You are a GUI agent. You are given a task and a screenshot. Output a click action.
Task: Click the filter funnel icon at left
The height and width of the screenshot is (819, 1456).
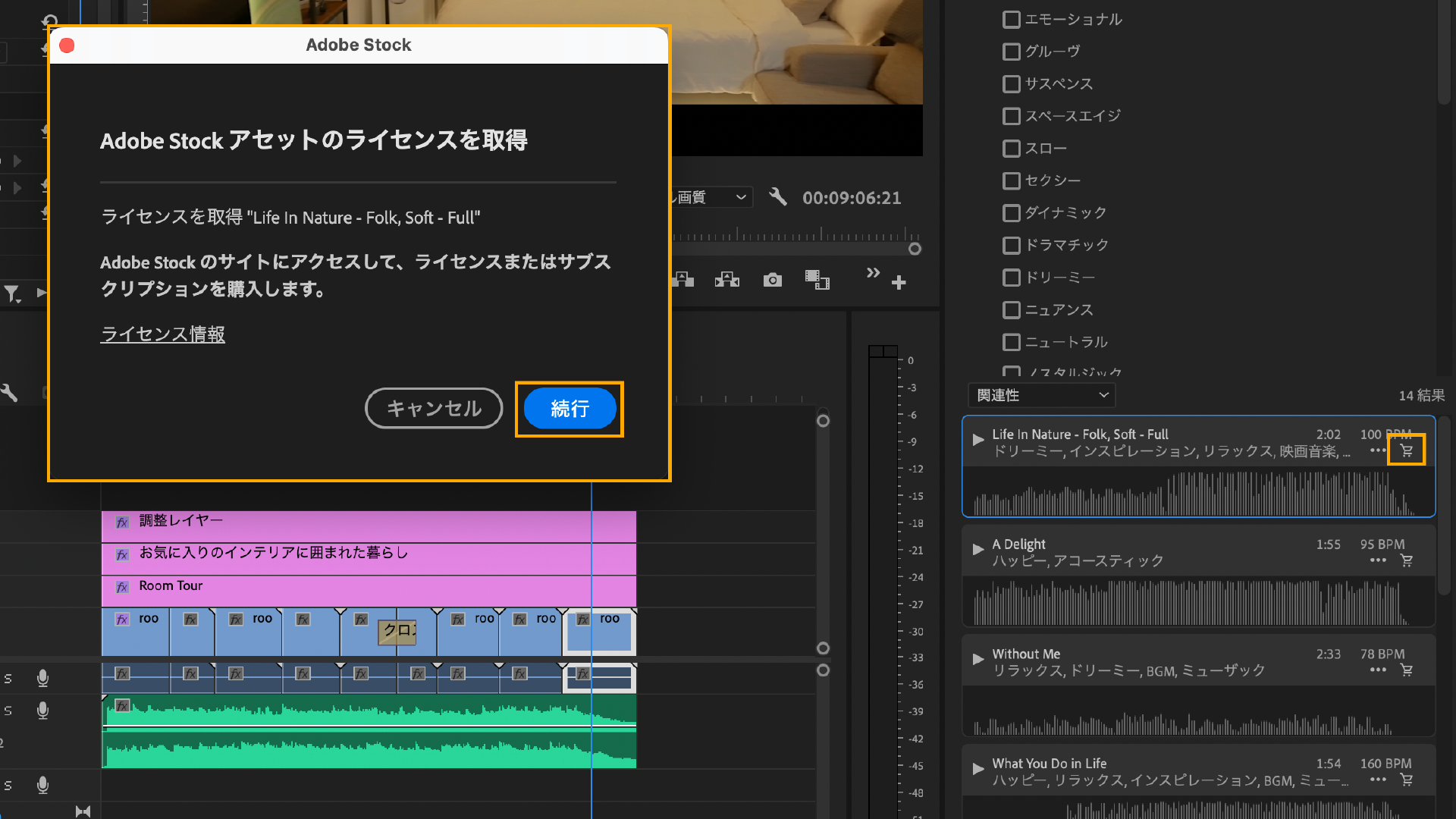(x=12, y=293)
